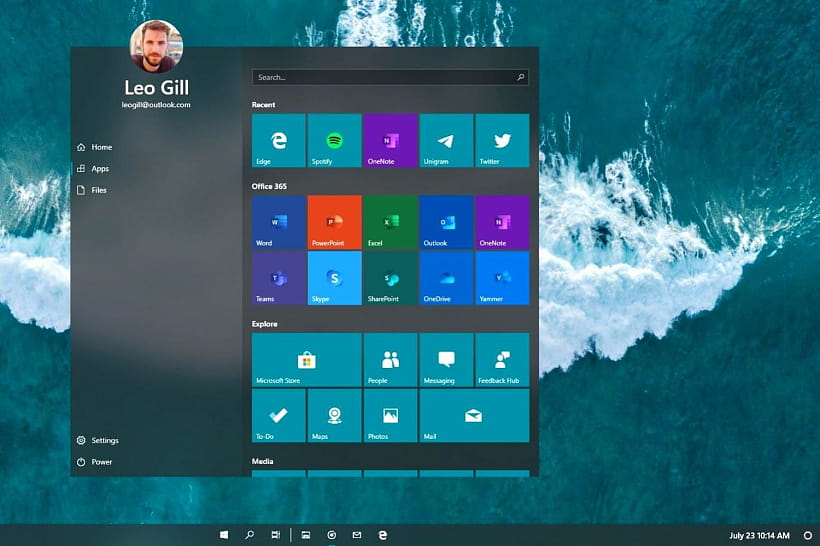
Task: Open the SharePoint tile
Action: point(391,278)
